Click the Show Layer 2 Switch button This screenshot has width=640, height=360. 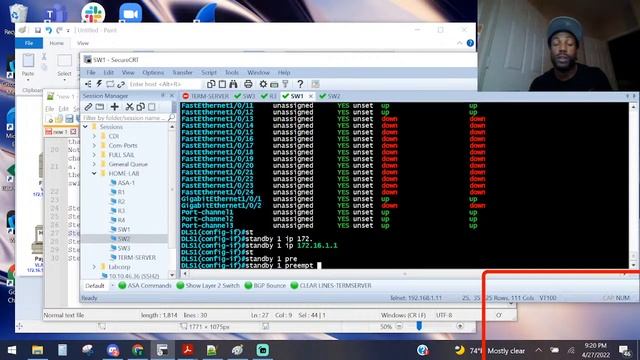[208, 286]
